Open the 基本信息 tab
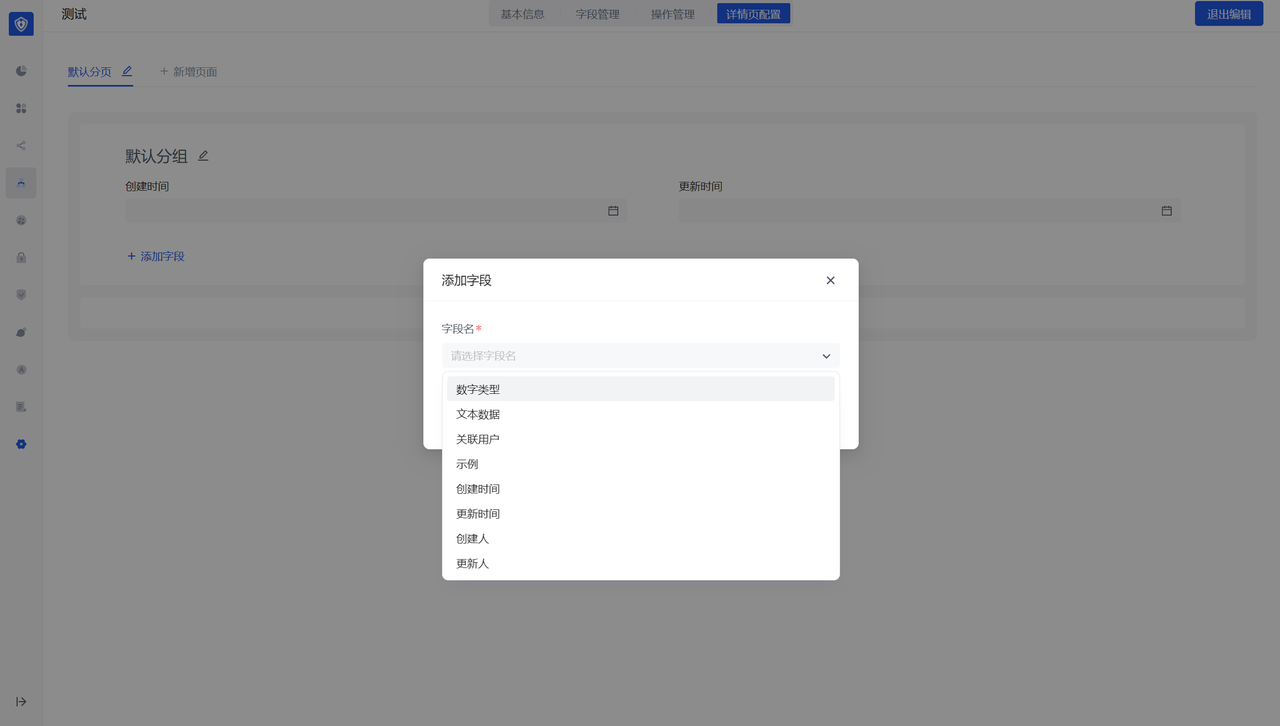This screenshot has height=726, width=1280. tap(522, 14)
